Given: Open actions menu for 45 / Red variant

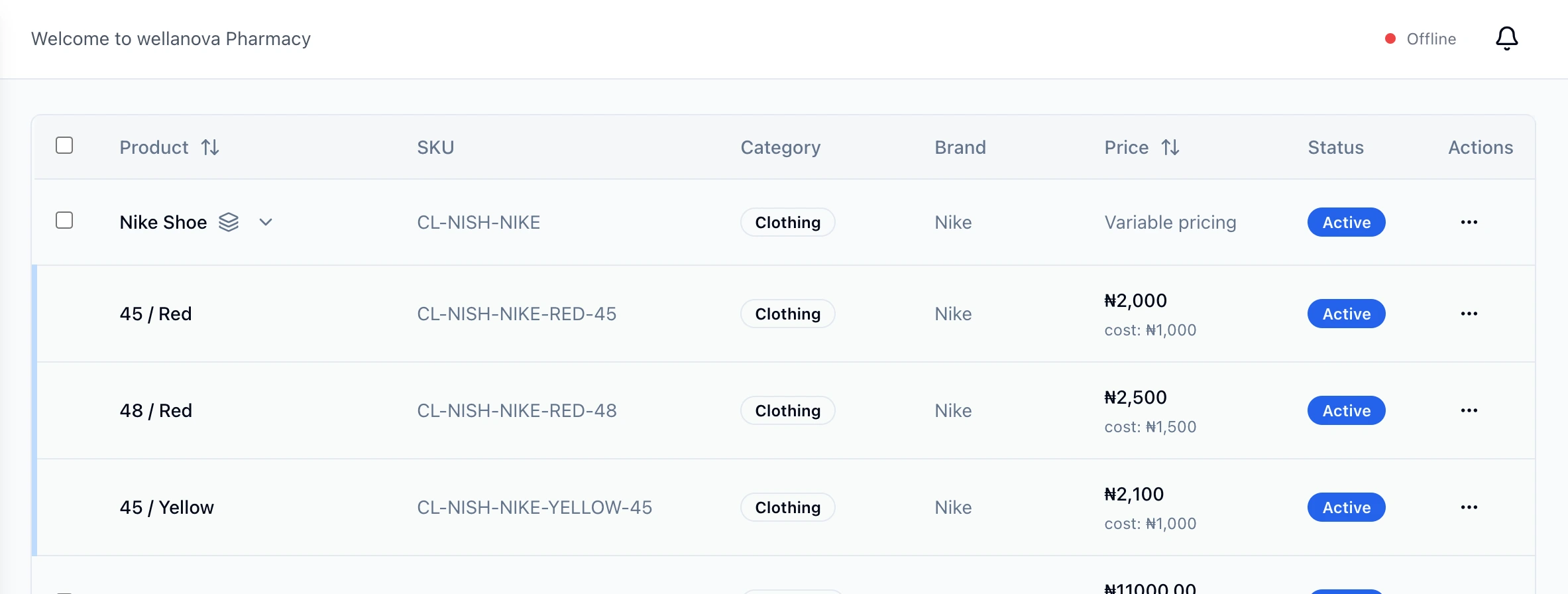Looking at the screenshot, I should pyautogui.click(x=1469, y=314).
